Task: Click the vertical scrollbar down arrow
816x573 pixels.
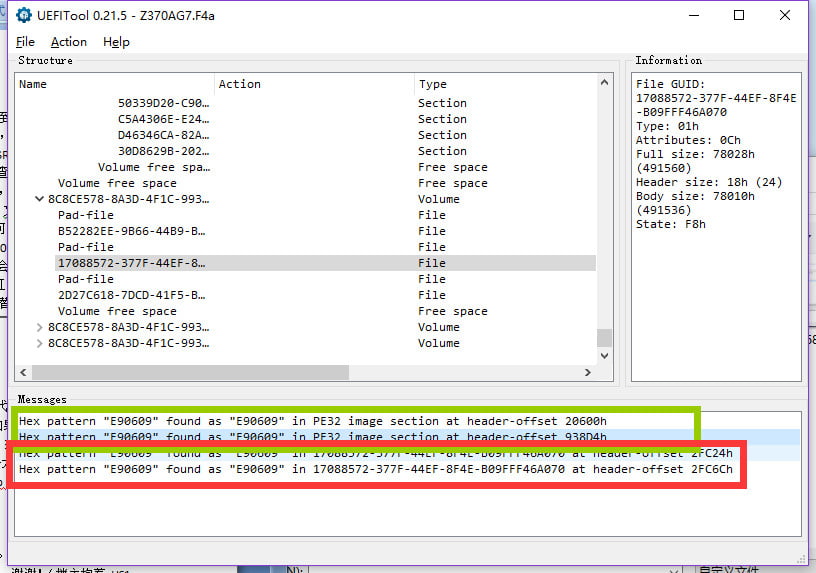Action: [603, 354]
